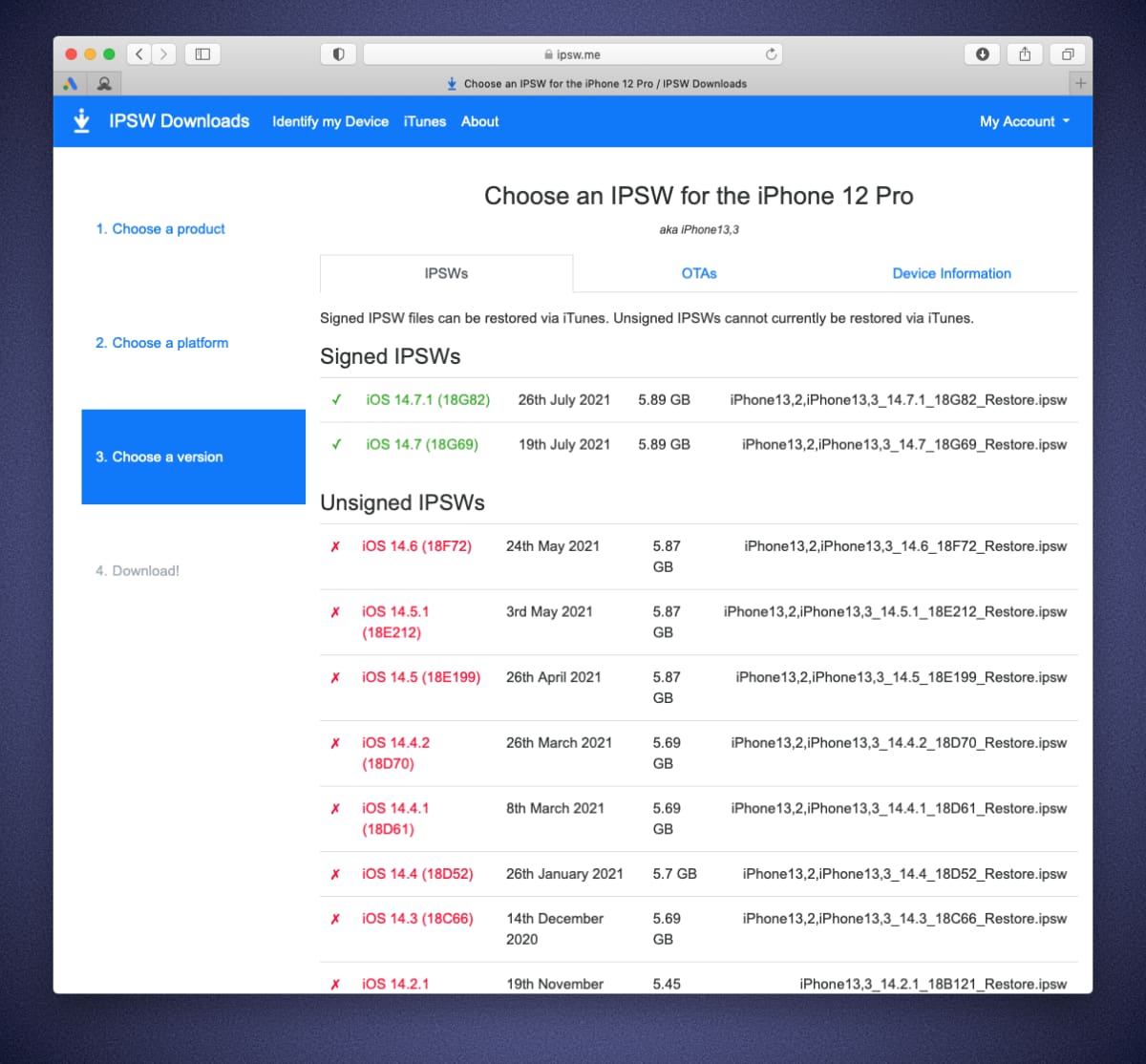Open the iTunes navbar link
The image size is (1146, 1064).
[x=425, y=121]
